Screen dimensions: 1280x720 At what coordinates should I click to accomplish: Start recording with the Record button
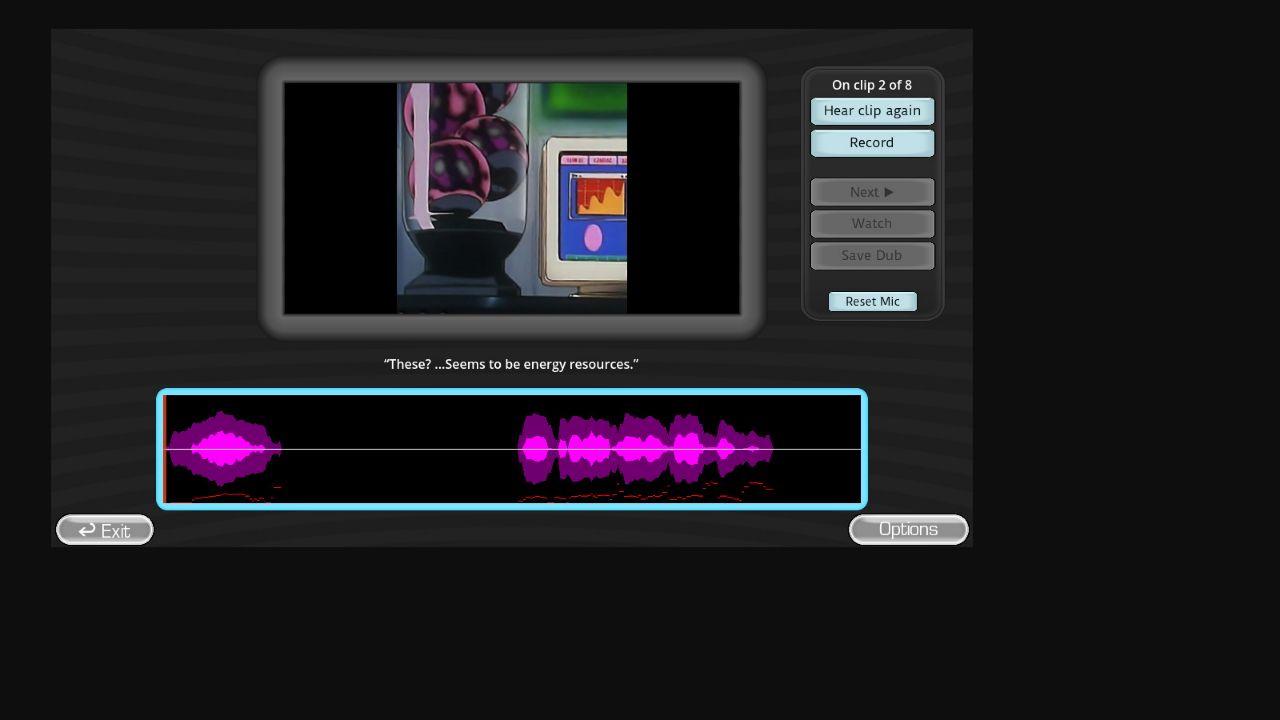point(872,143)
